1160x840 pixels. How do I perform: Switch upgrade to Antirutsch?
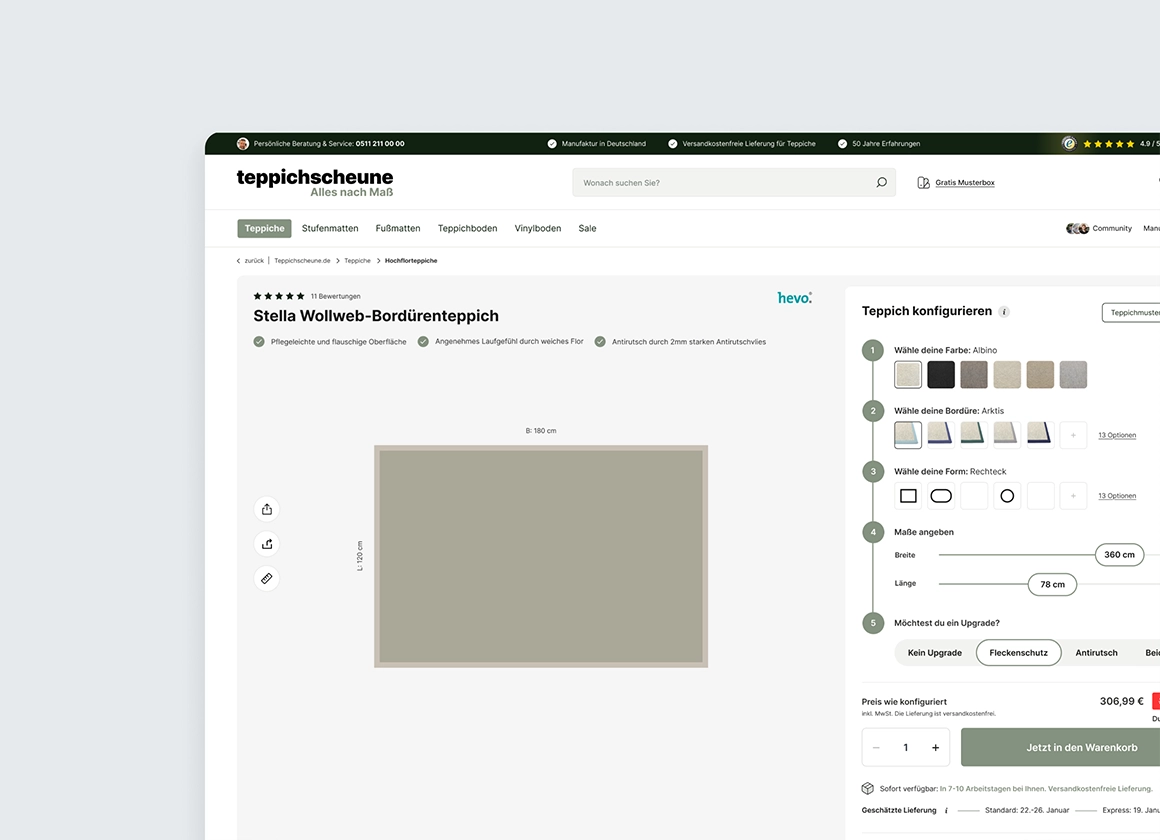pos(1097,652)
